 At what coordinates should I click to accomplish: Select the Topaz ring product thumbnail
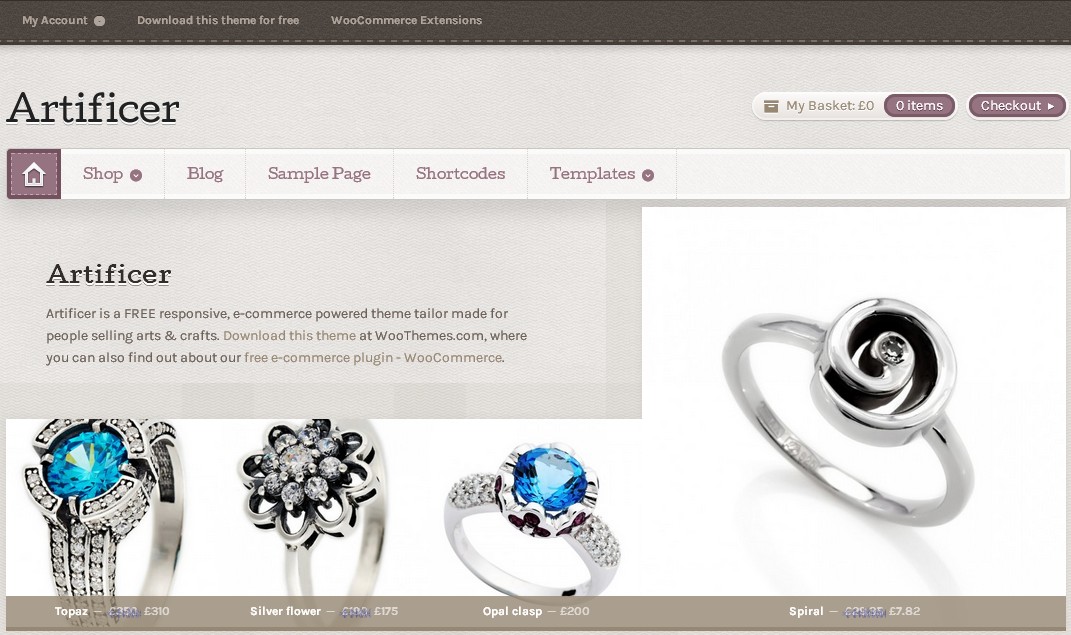[x=102, y=509]
